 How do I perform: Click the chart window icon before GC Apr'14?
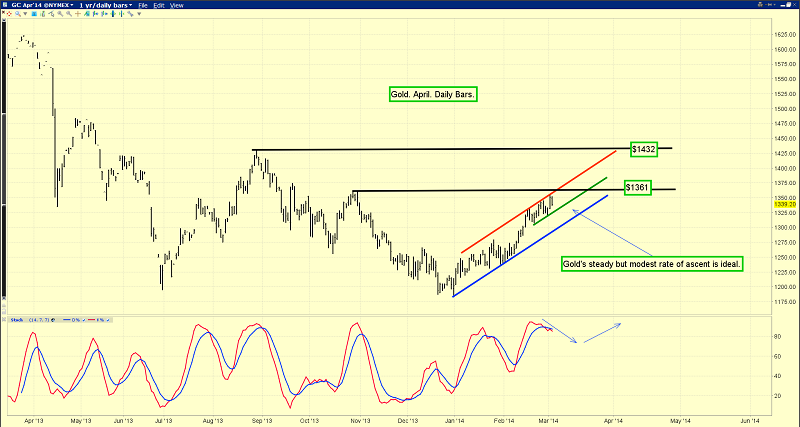pyautogui.click(x=7, y=6)
